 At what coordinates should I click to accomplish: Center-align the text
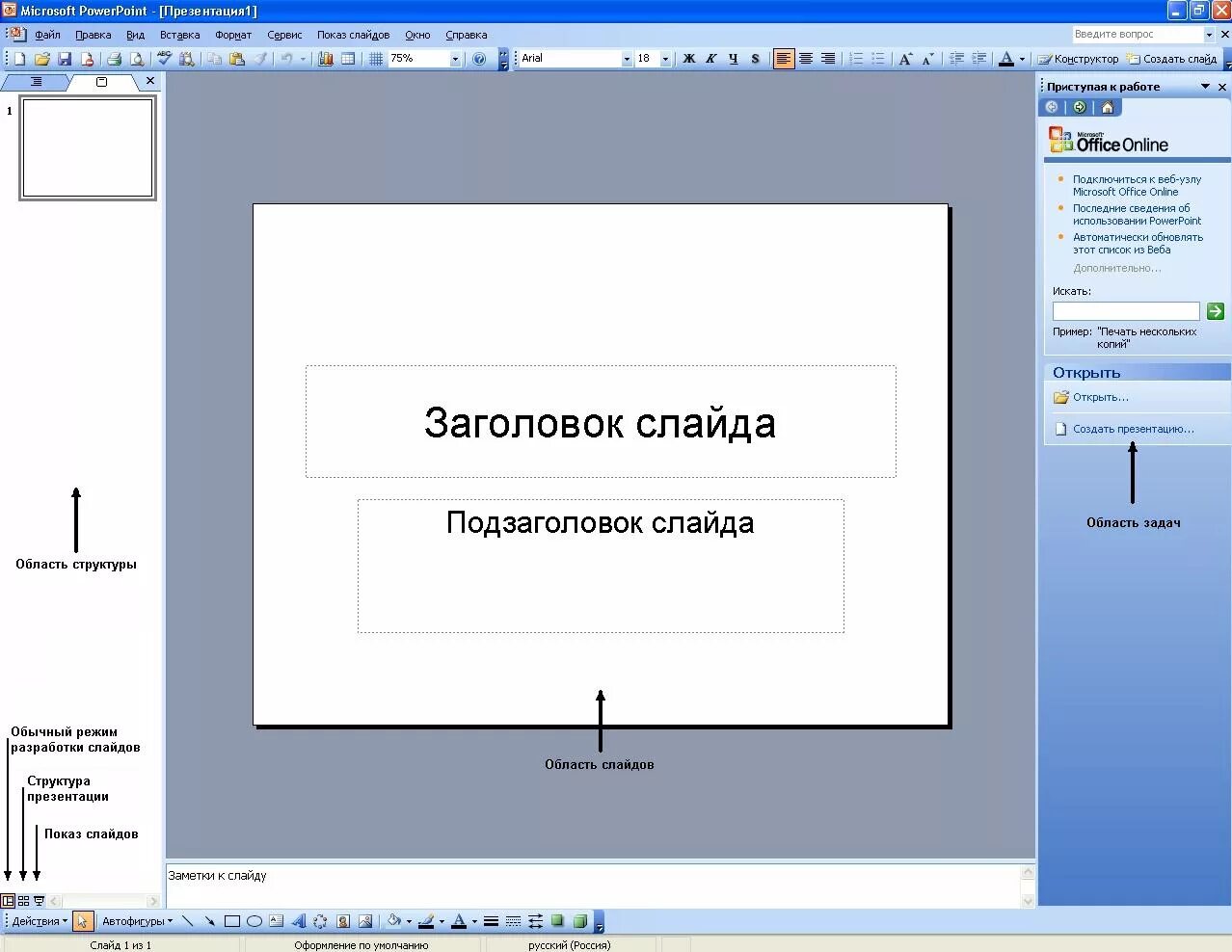(806, 59)
